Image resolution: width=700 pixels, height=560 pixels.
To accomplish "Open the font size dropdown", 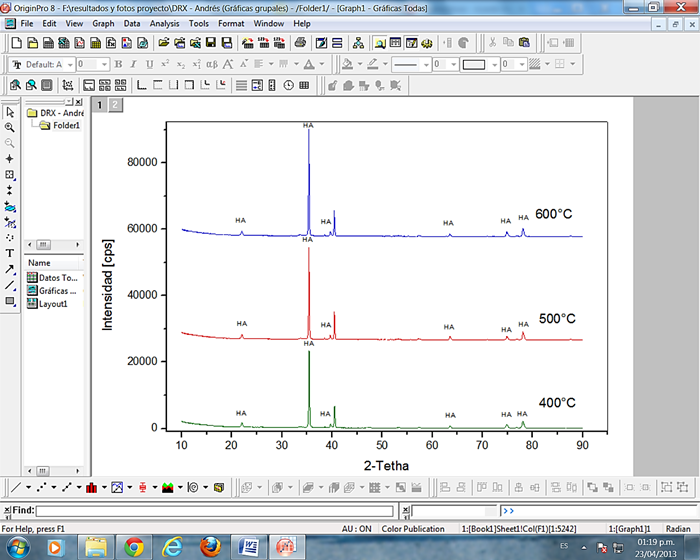I will tap(105, 64).
